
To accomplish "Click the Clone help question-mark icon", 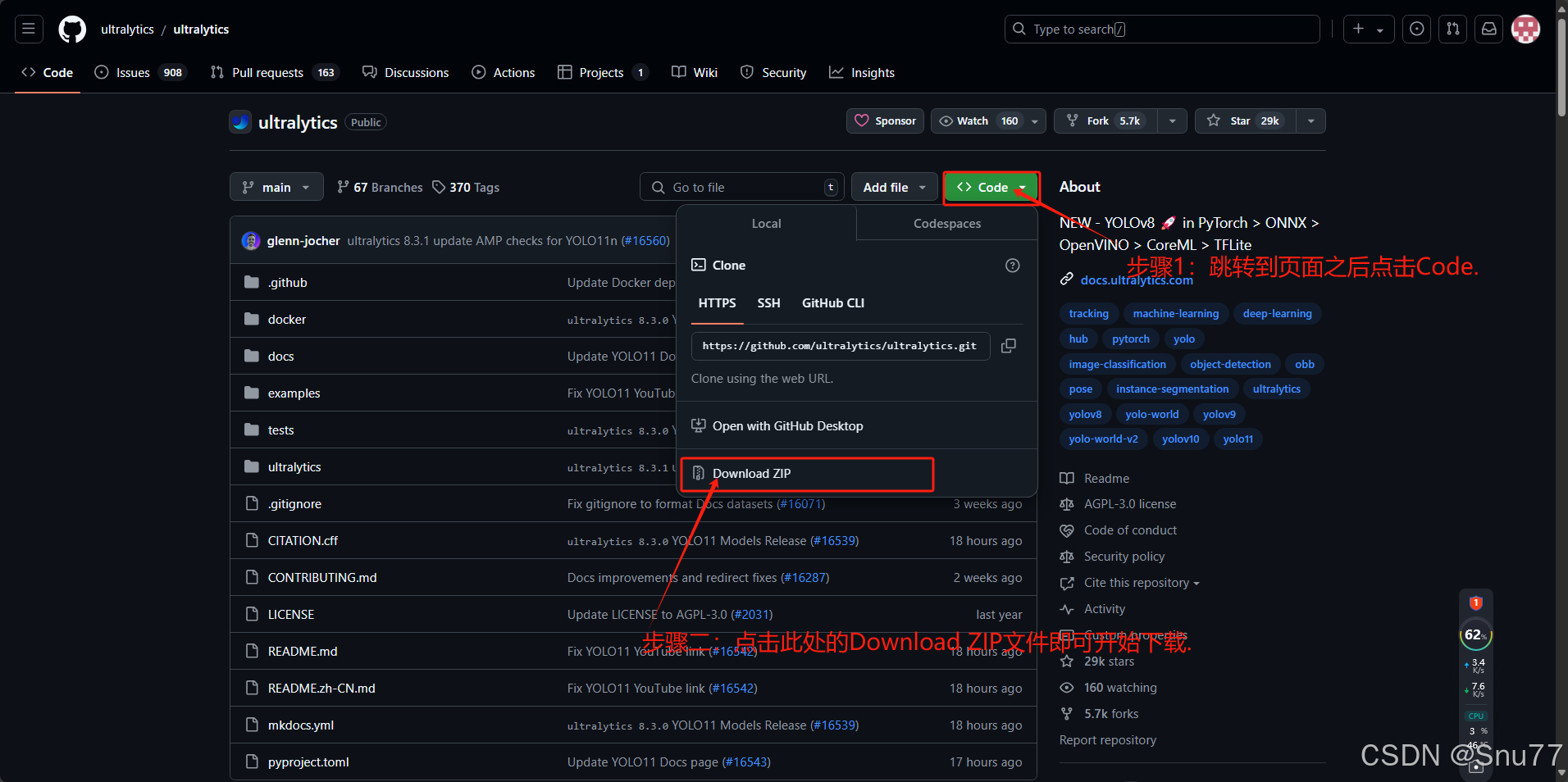I will coord(1013,266).
